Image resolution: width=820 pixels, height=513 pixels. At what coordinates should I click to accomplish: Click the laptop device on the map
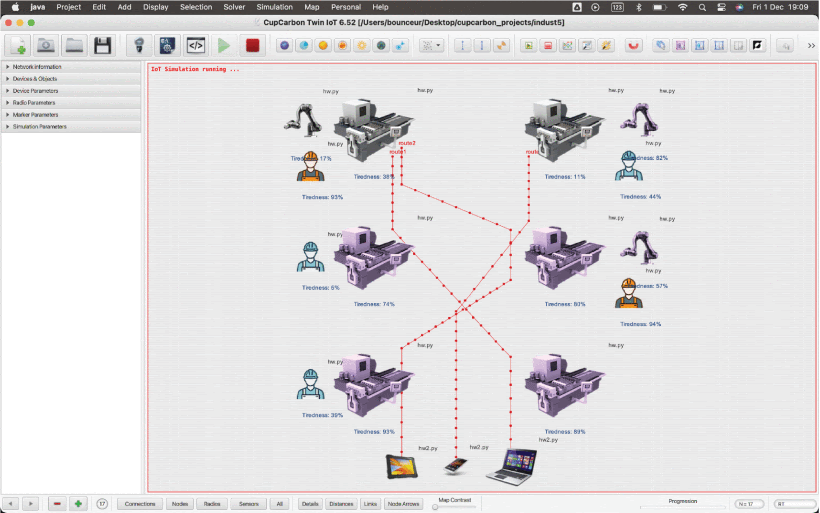click(511, 466)
